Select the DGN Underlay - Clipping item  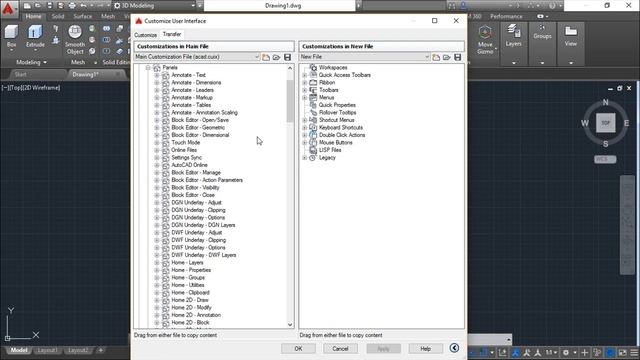[x=198, y=210]
